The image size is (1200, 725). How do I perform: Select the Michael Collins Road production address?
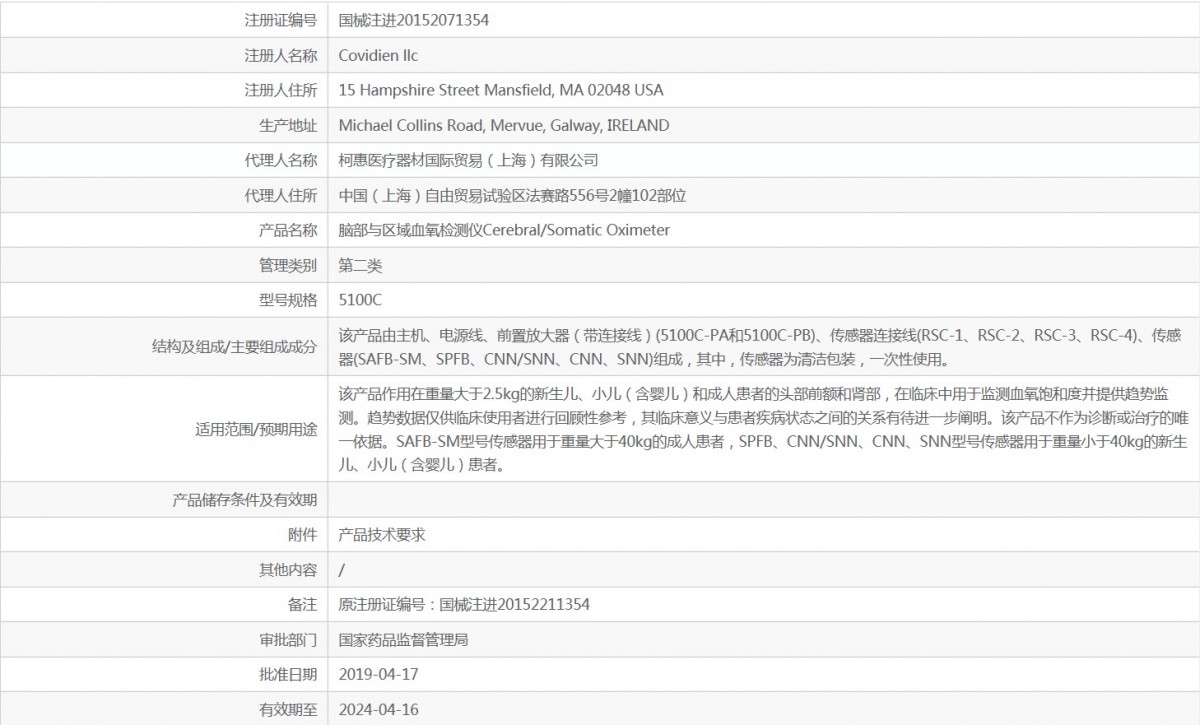pos(504,125)
